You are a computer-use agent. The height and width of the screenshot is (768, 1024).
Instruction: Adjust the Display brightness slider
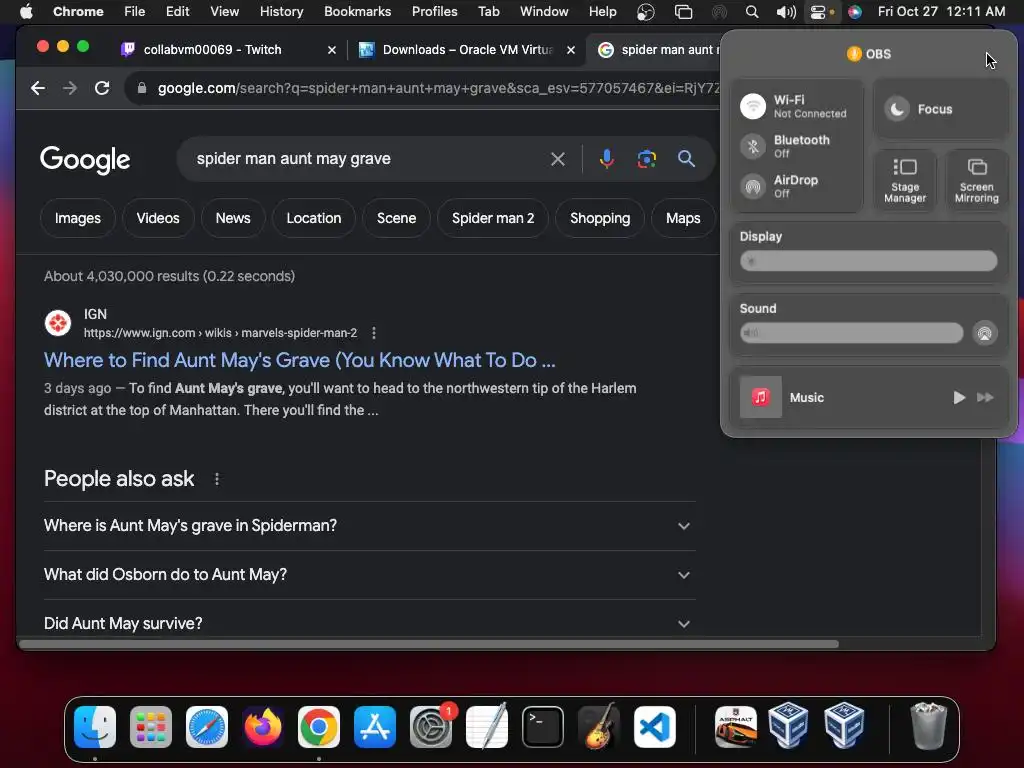click(x=869, y=261)
